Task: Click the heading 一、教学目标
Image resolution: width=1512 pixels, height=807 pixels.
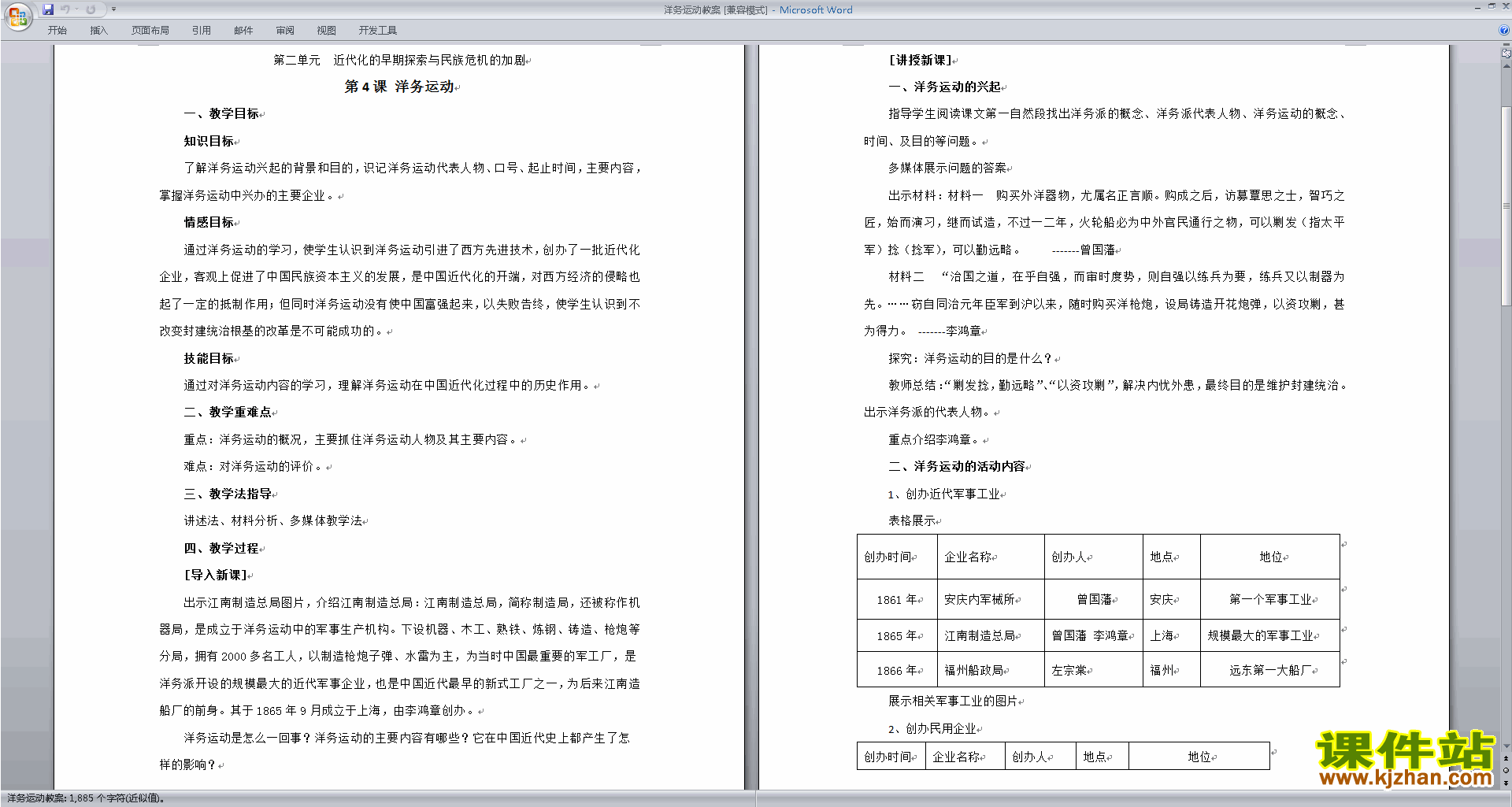Action: (x=221, y=113)
